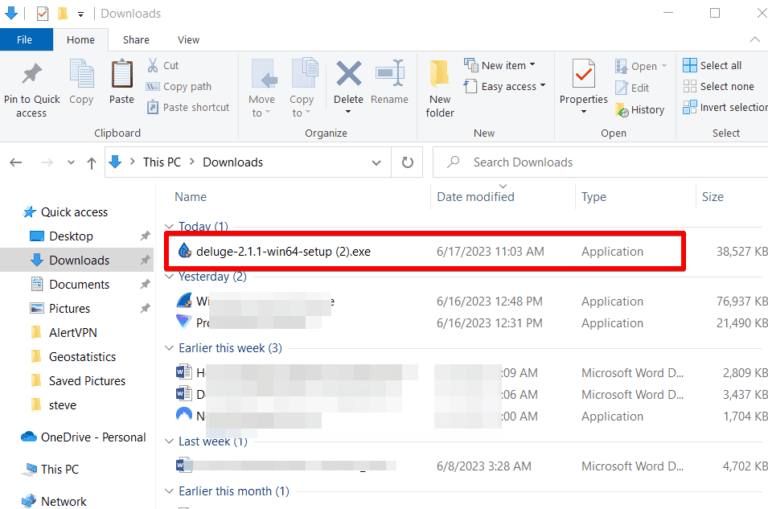This screenshot has height=509, width=768.
Task: Click the Search Downloads input box
Action: tap(600, 162)
